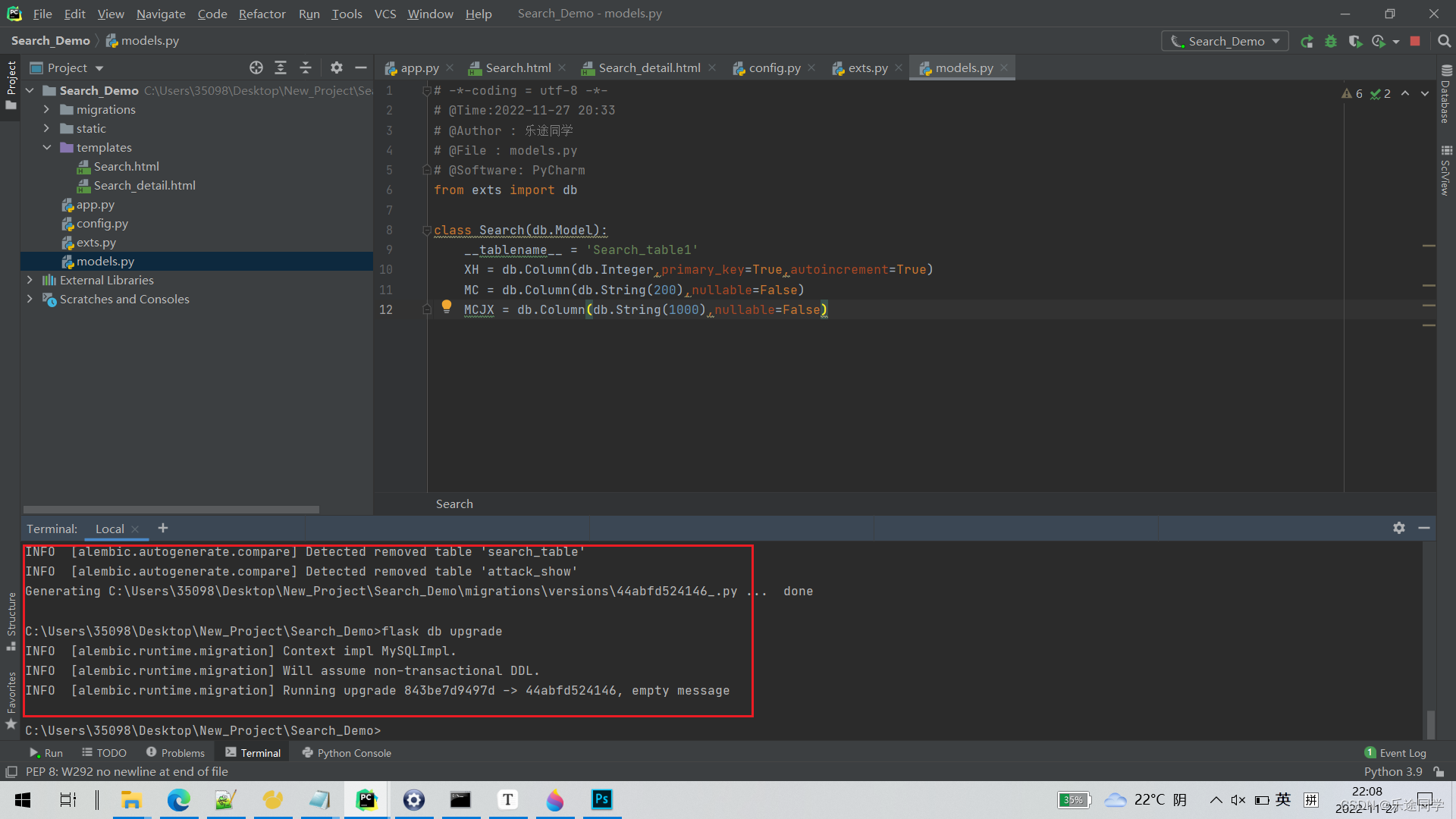The height and width of the screenshot is (819, 1456).
Task: Switch to the config.py editor tab
Action: pyautogui.click(x=773, y=67)
